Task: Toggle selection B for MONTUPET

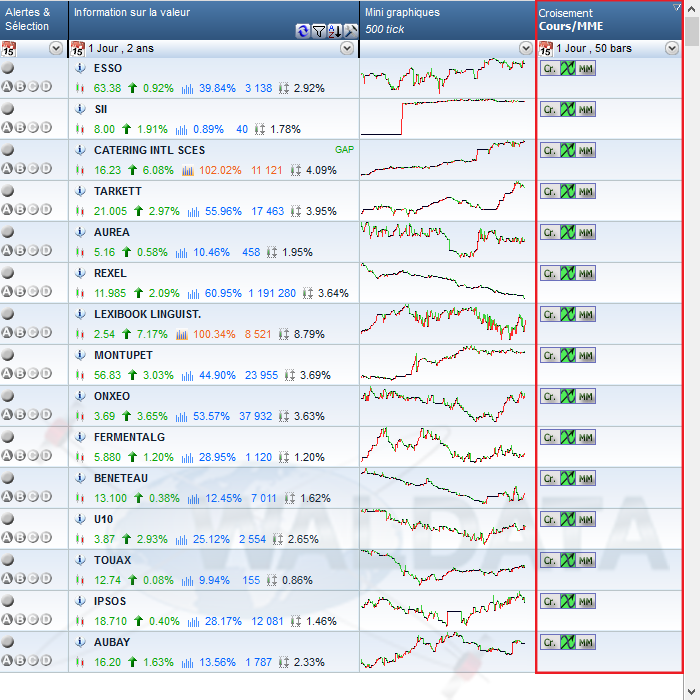Action: [x=20, y=374]
